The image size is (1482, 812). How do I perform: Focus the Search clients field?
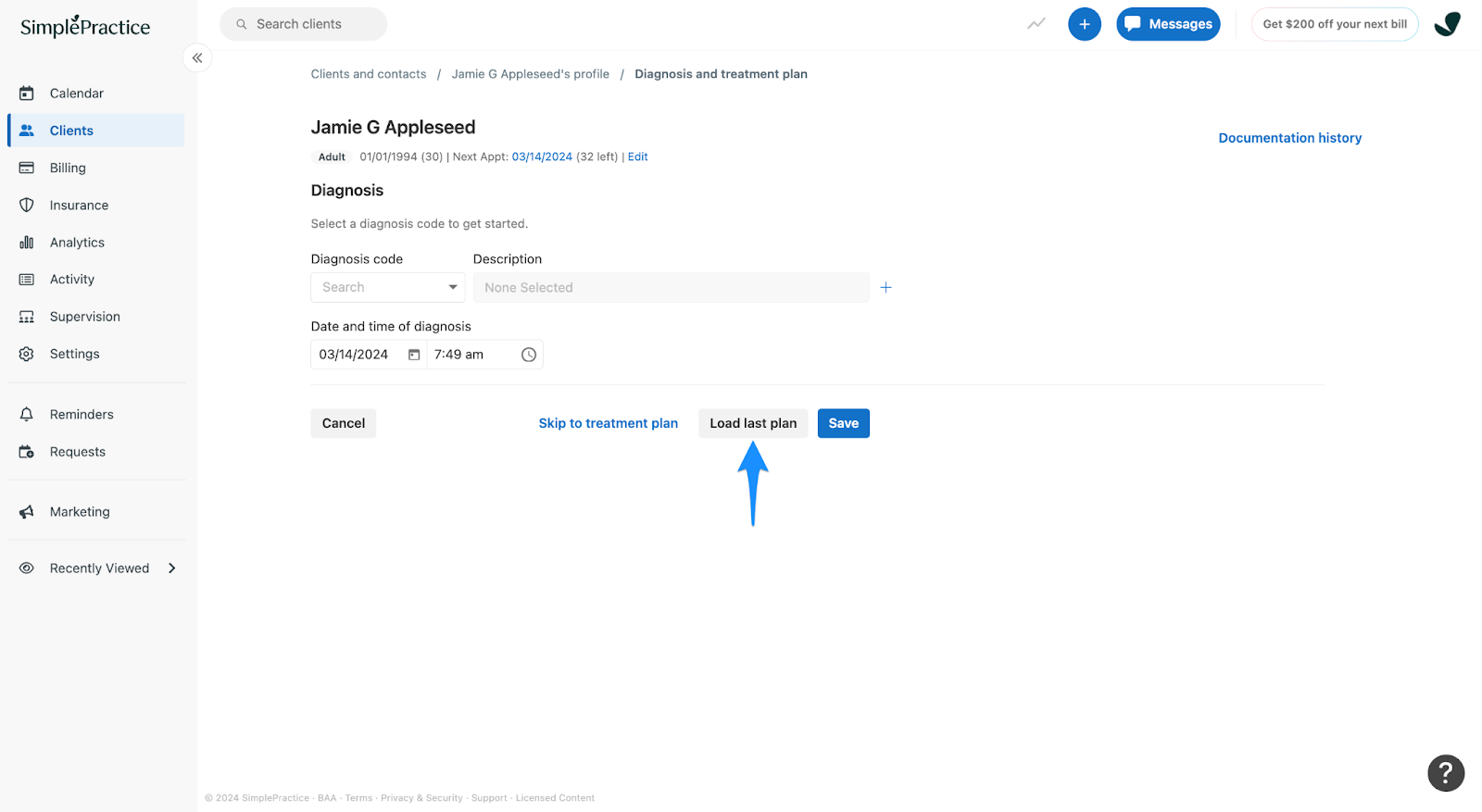pos(303,24)
